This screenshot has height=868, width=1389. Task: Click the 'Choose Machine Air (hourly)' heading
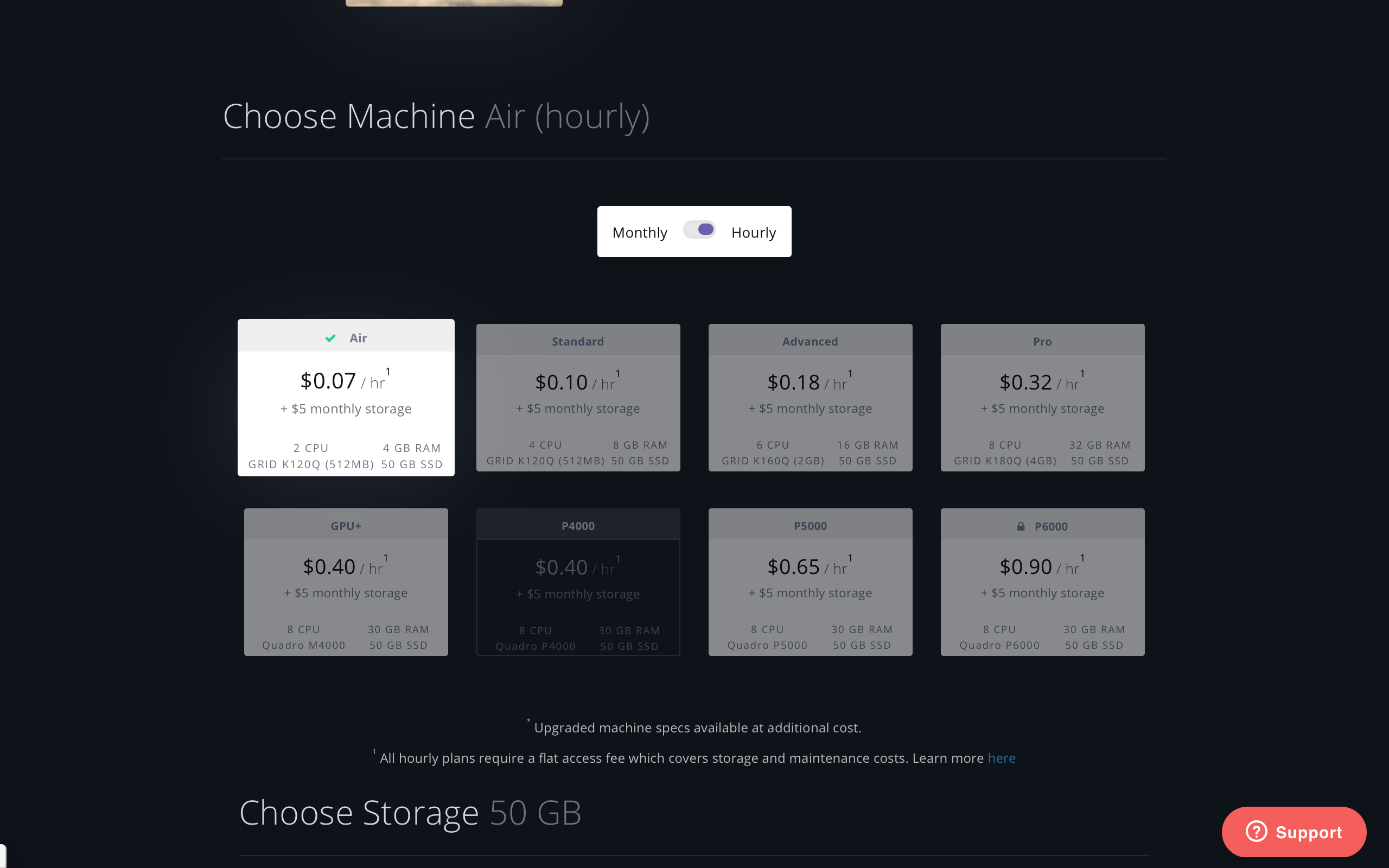436,117
